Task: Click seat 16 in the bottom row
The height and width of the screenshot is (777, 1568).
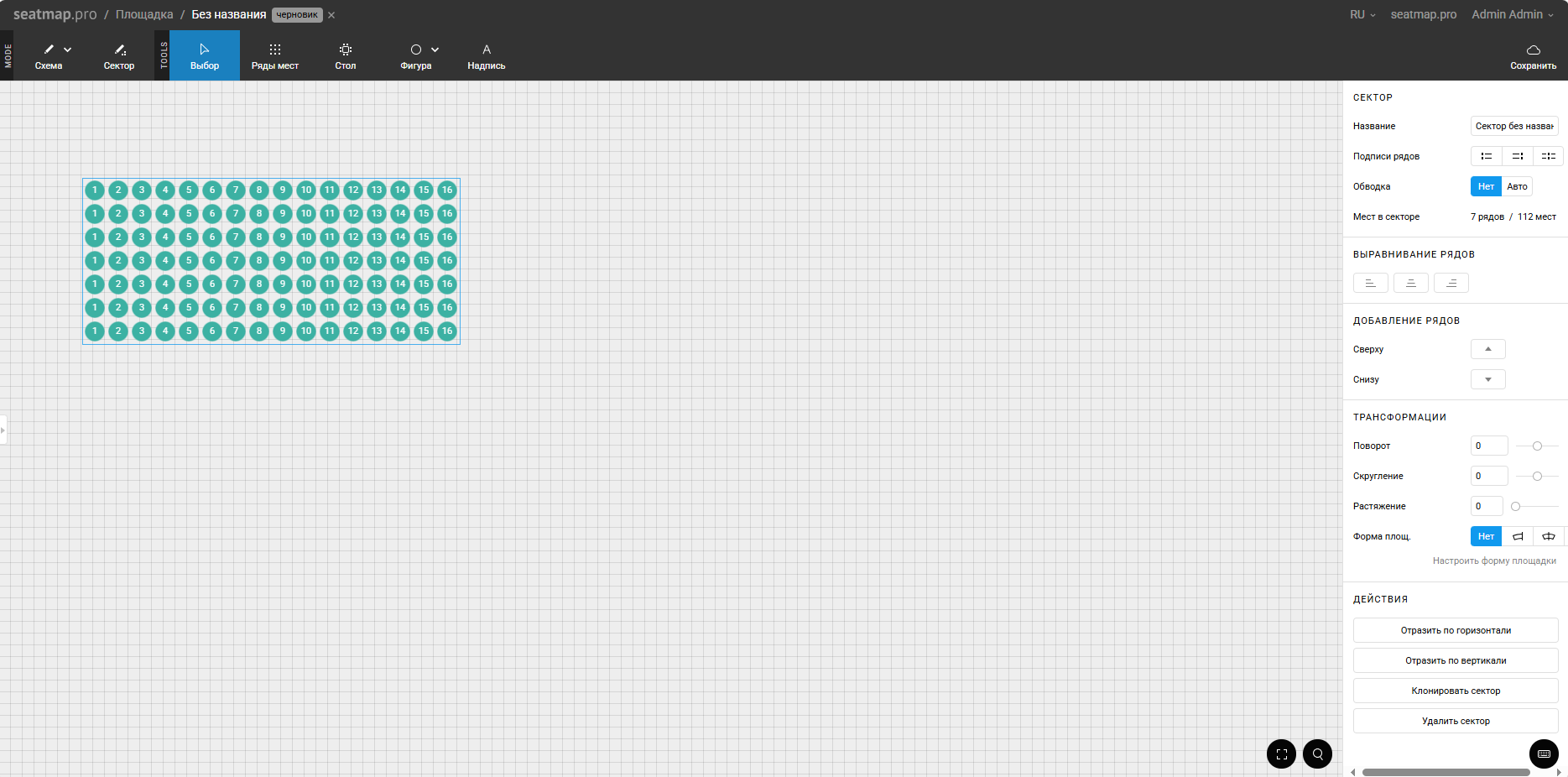Action: pyautogui.click(x=447, y=331)
